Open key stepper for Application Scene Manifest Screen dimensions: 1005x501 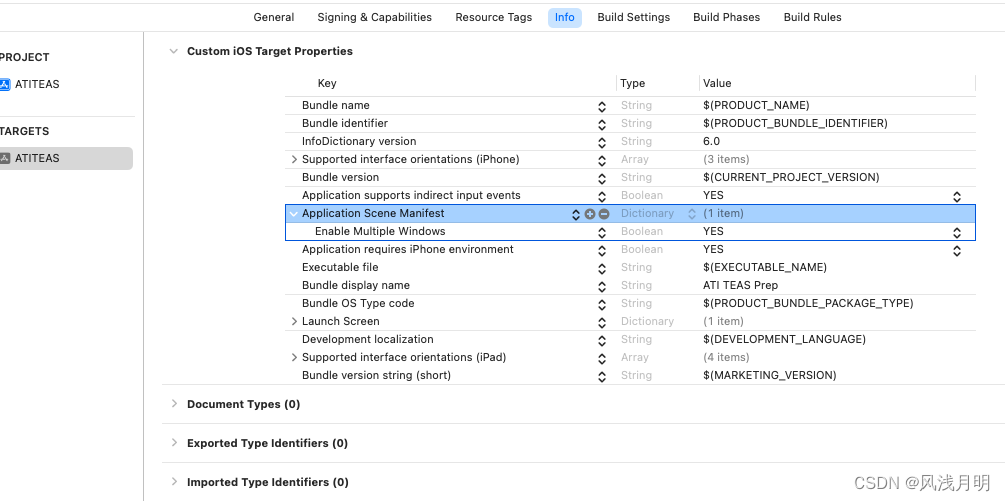click(576, 214)
